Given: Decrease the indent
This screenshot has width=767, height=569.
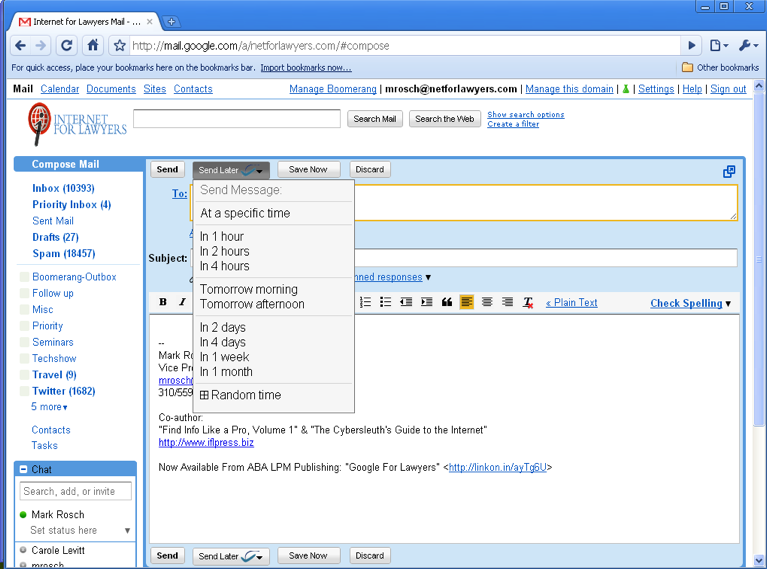Looking at the screenshot, I should tap(406, 302).
